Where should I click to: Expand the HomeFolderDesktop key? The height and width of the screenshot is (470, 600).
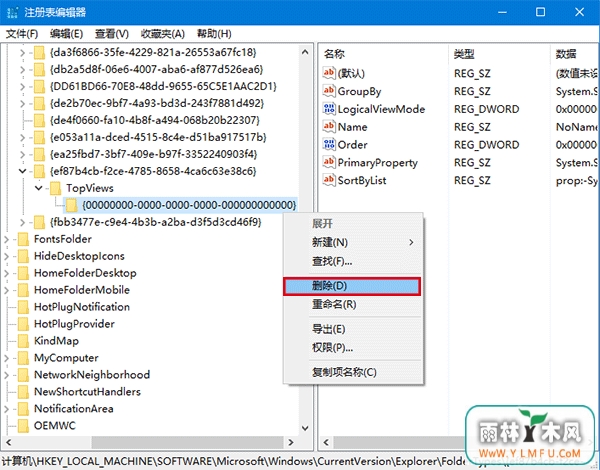[6, 273]
